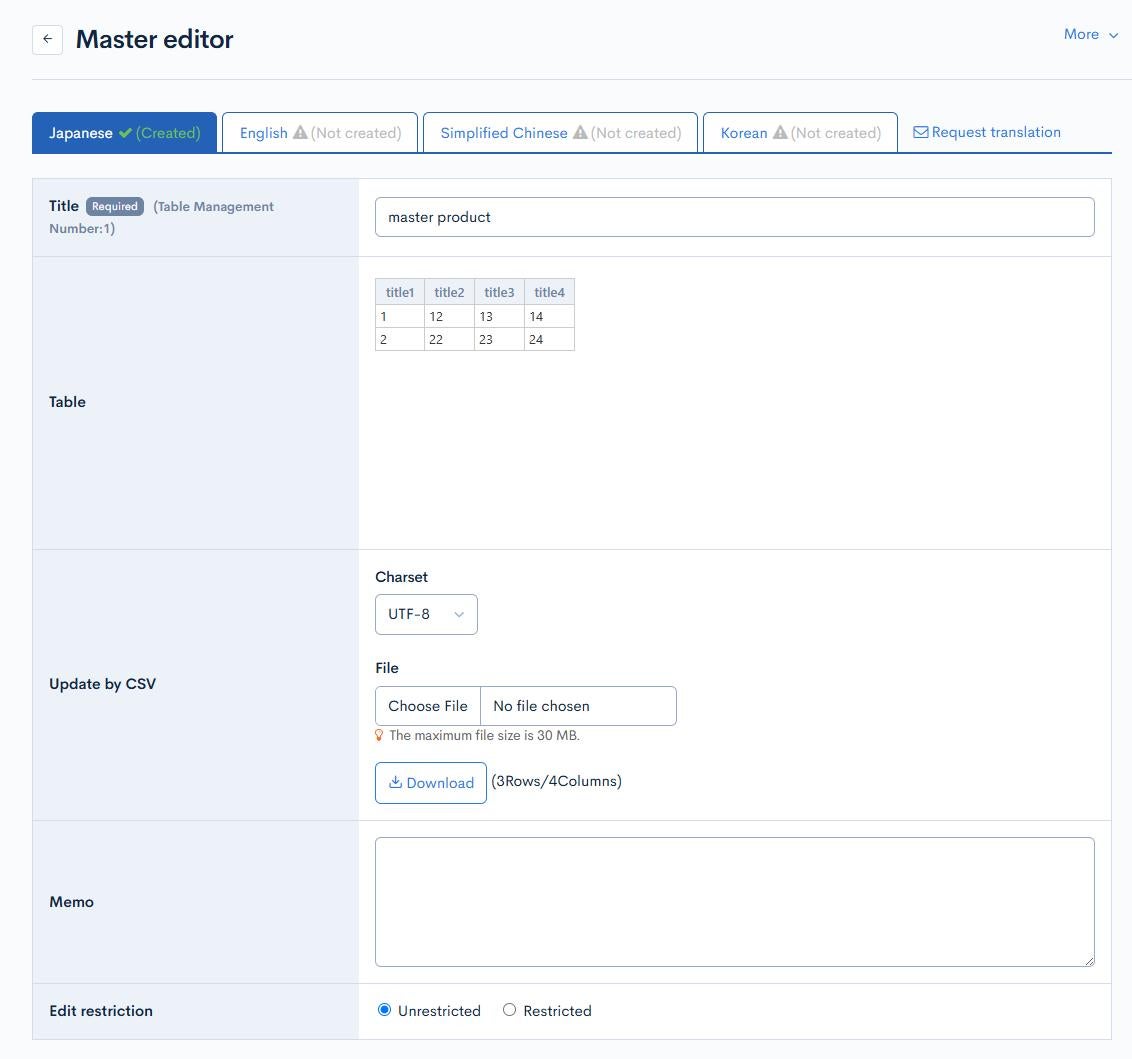Select the Unrestricted radio button
This screenshot has height=1059, width=1132.
384,1010
